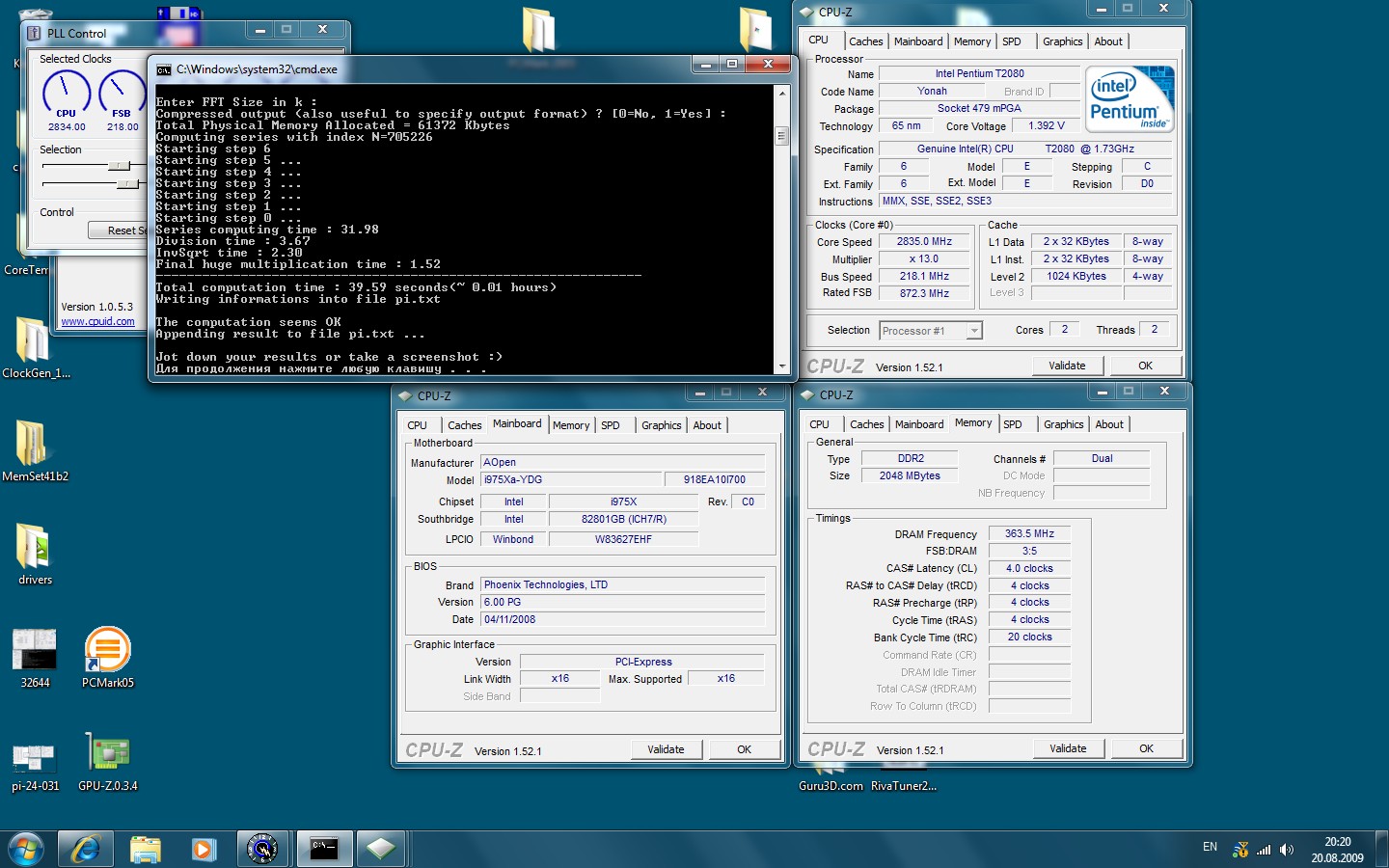1389x868 pixels.
Task: Open Graphics tab in CPU window
Action: [1062, 41]
